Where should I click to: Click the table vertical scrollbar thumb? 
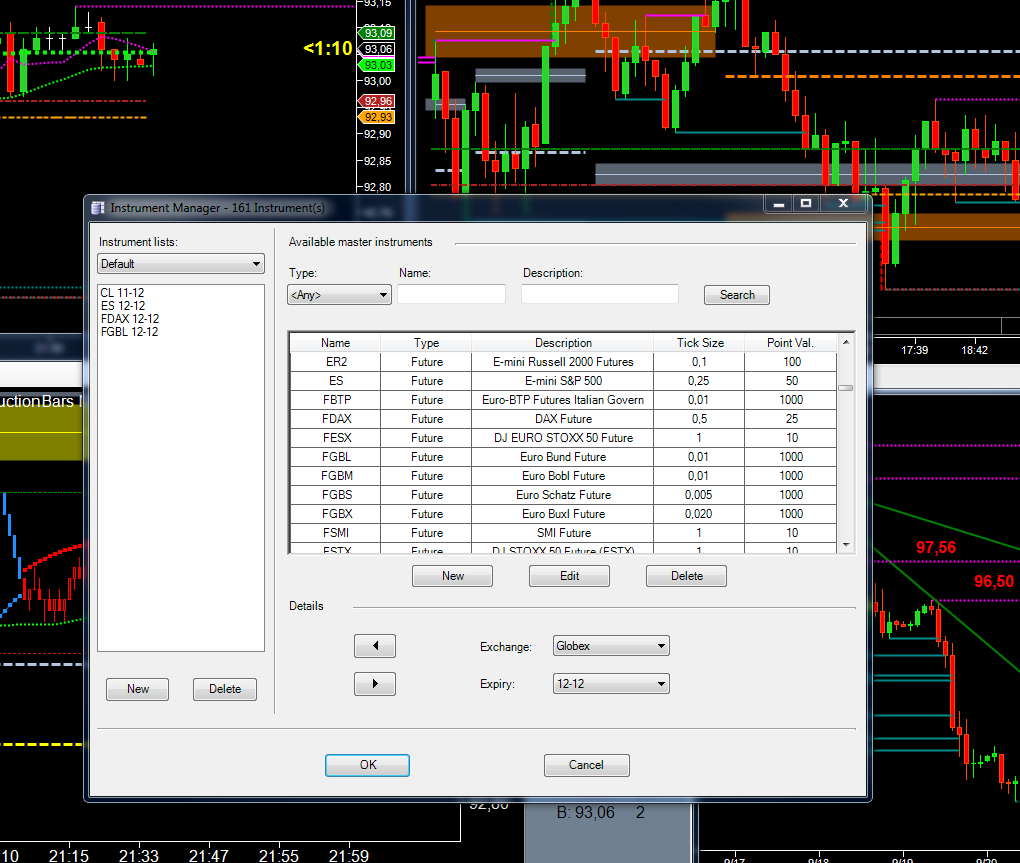tap(846, 388)
